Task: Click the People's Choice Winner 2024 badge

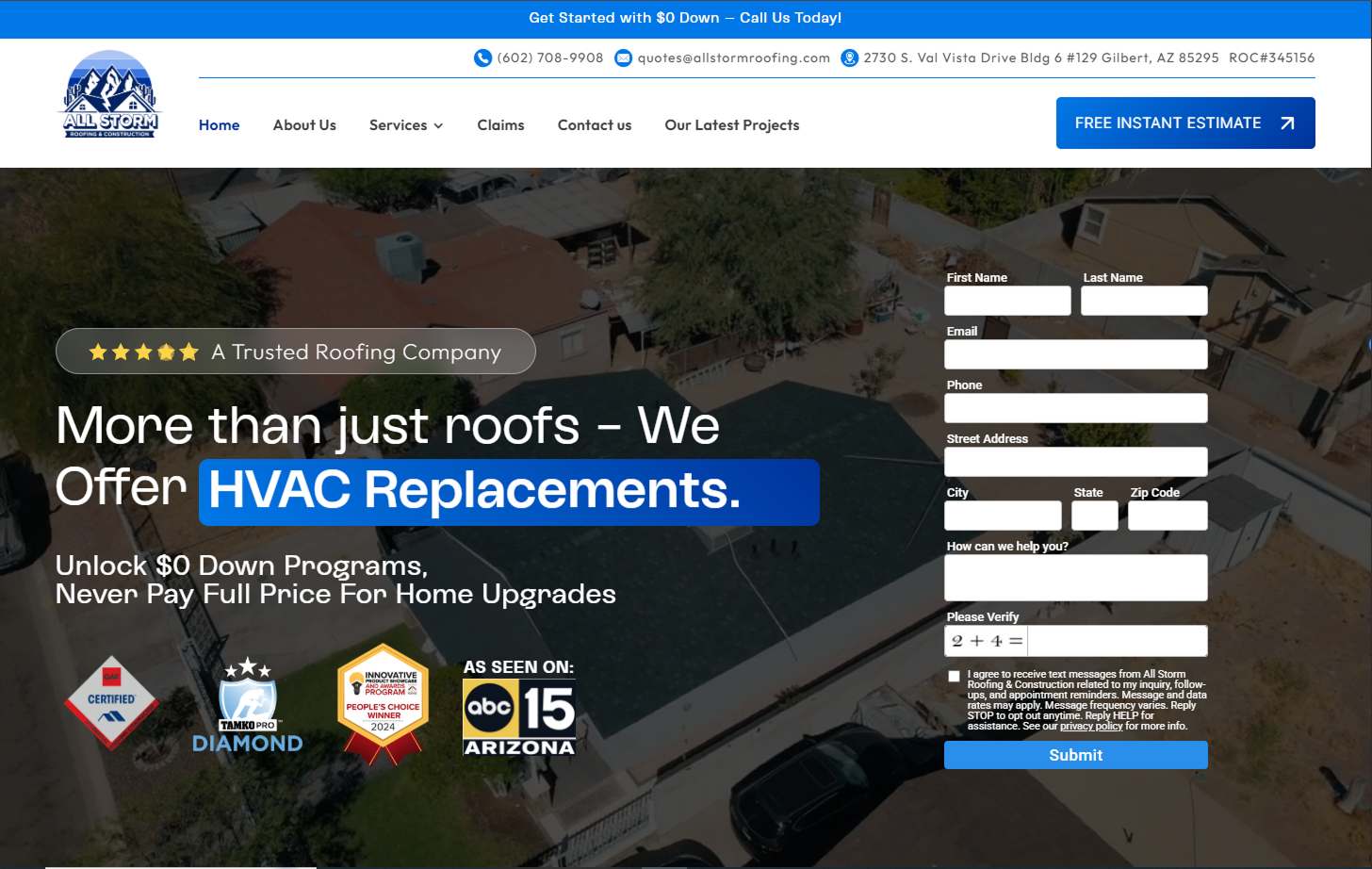Action: (x=384, y=704)
